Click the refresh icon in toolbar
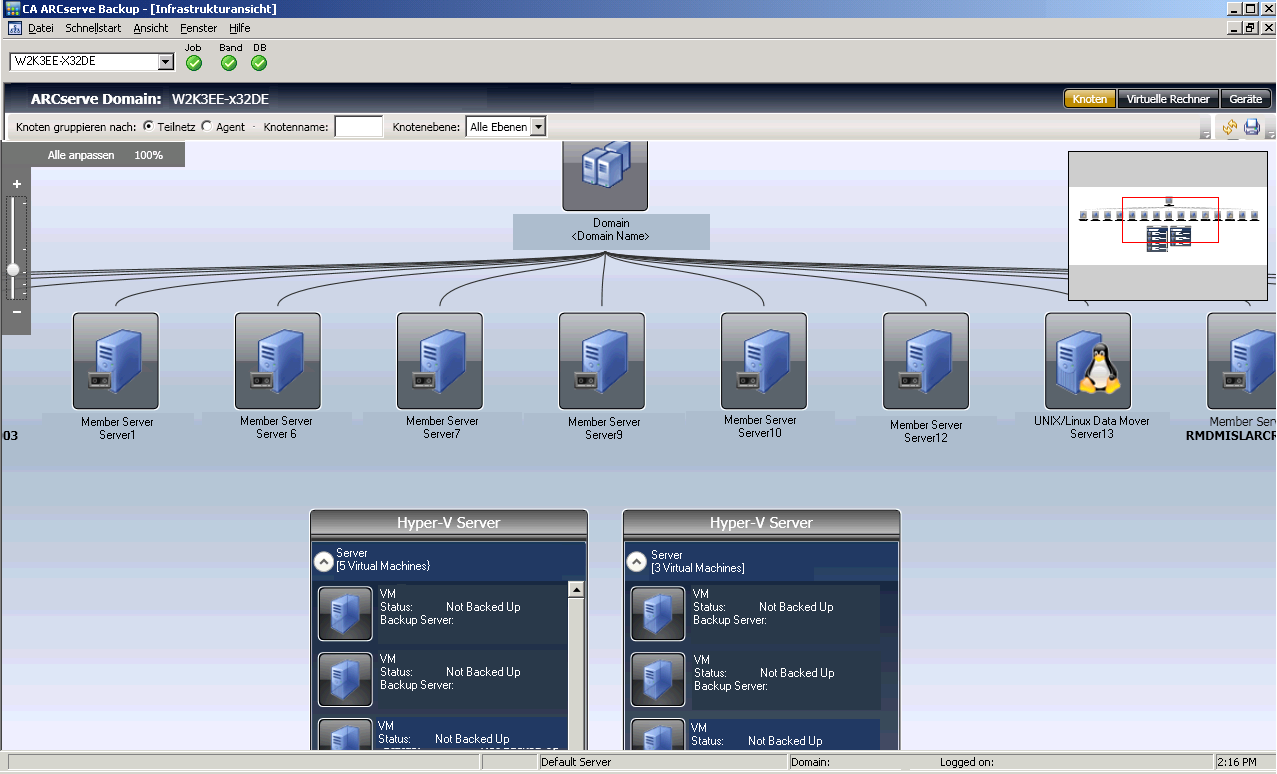The image size is (1277, 774). 1230,127
